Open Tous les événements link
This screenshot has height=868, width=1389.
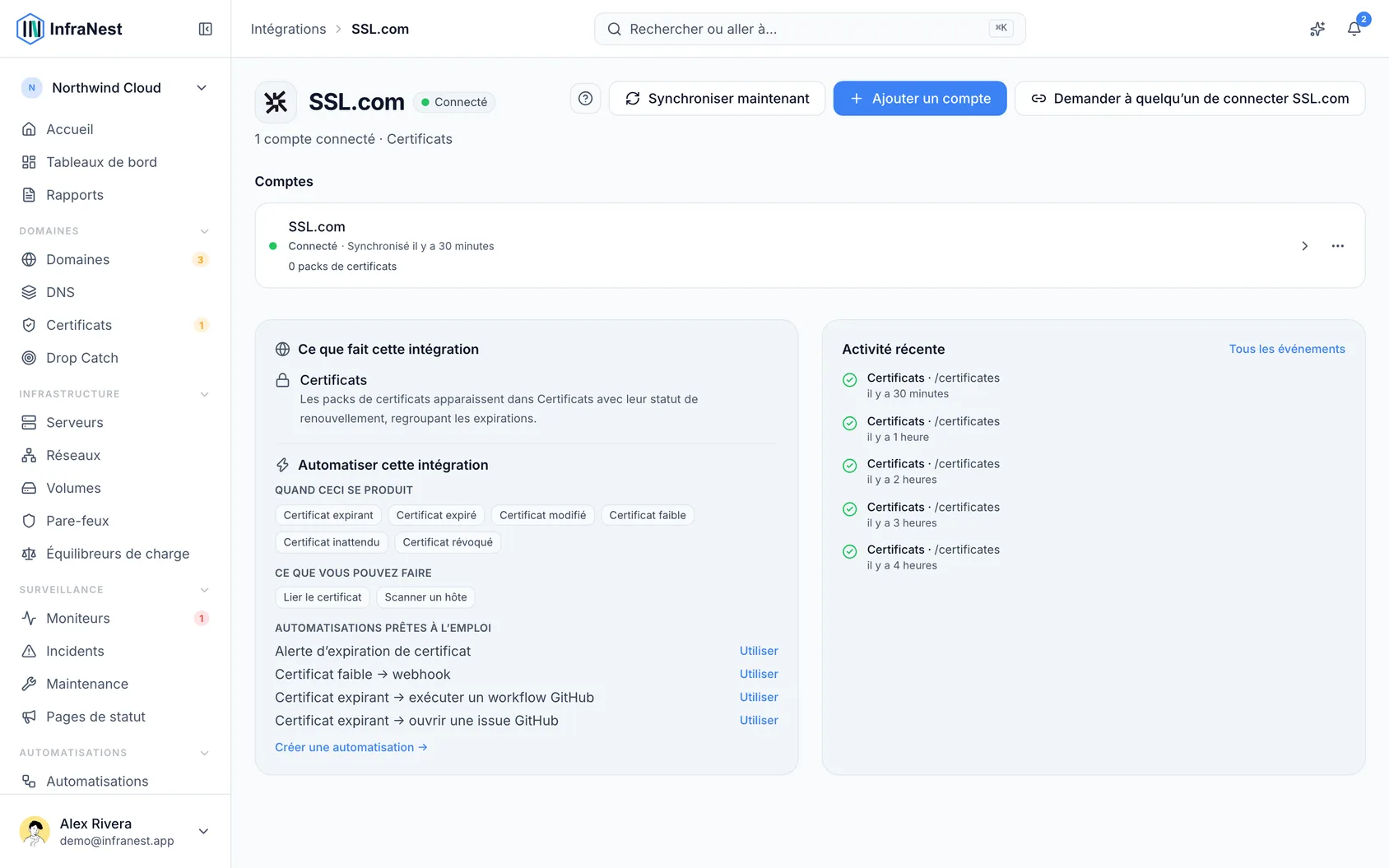pos(1287,349)
